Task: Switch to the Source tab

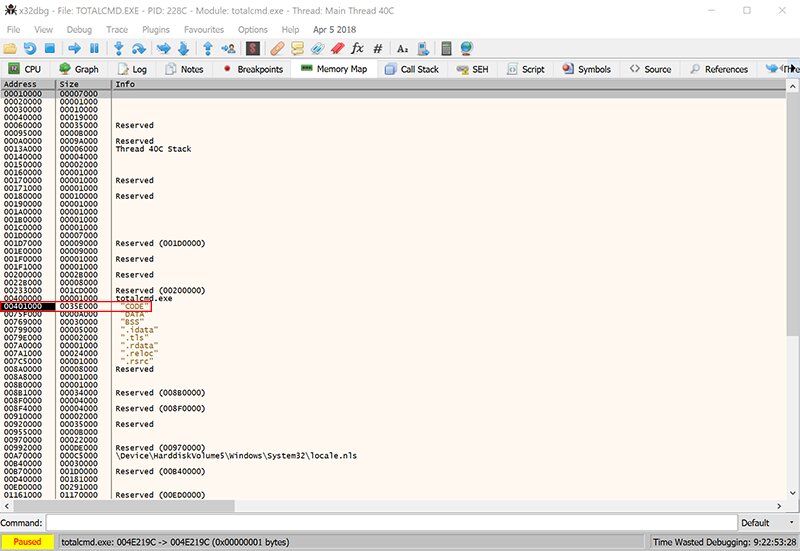Action: click(651, 69)
